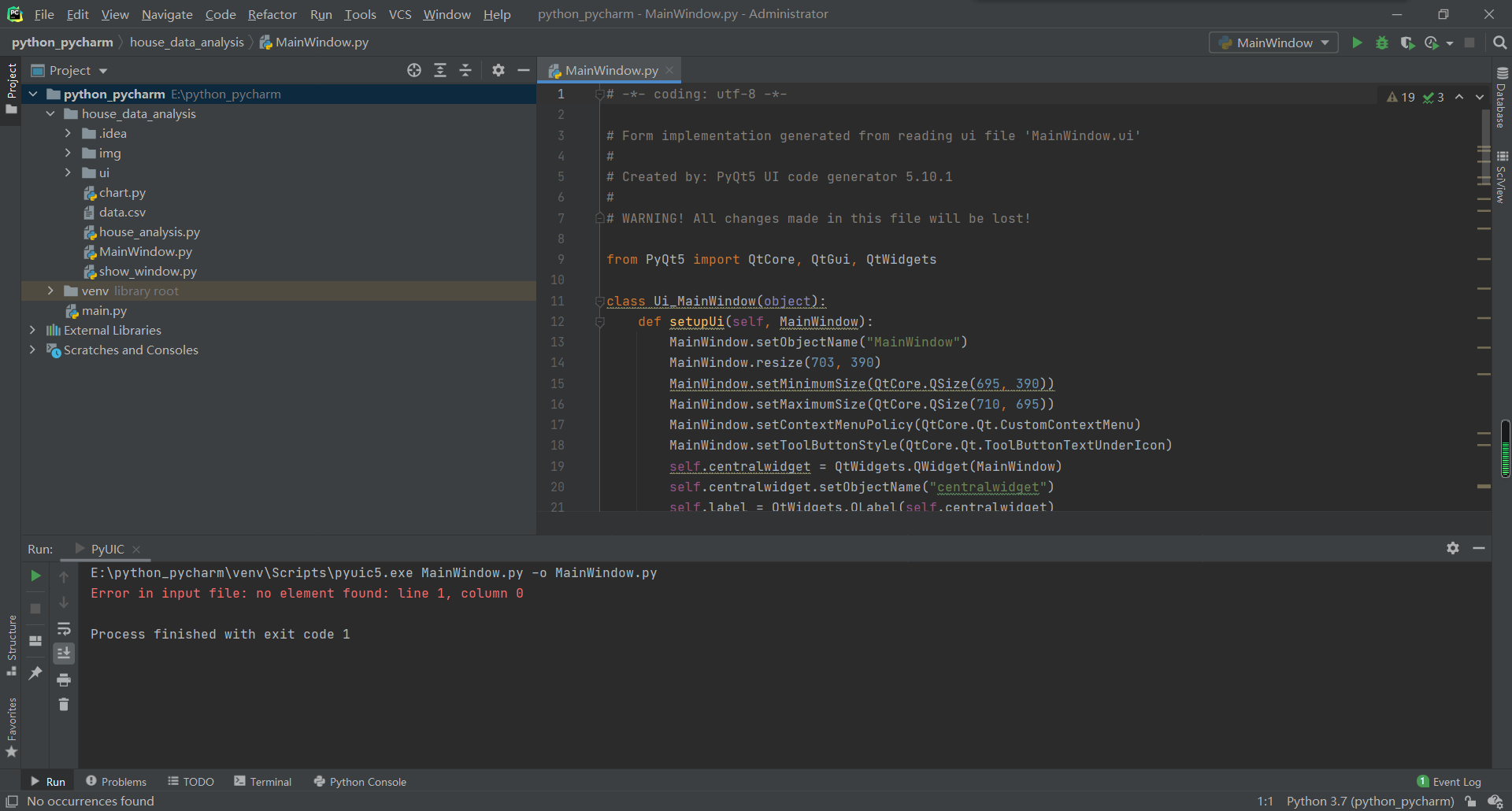
Task: Expand the venv library root folder
Action: (50, 291)
